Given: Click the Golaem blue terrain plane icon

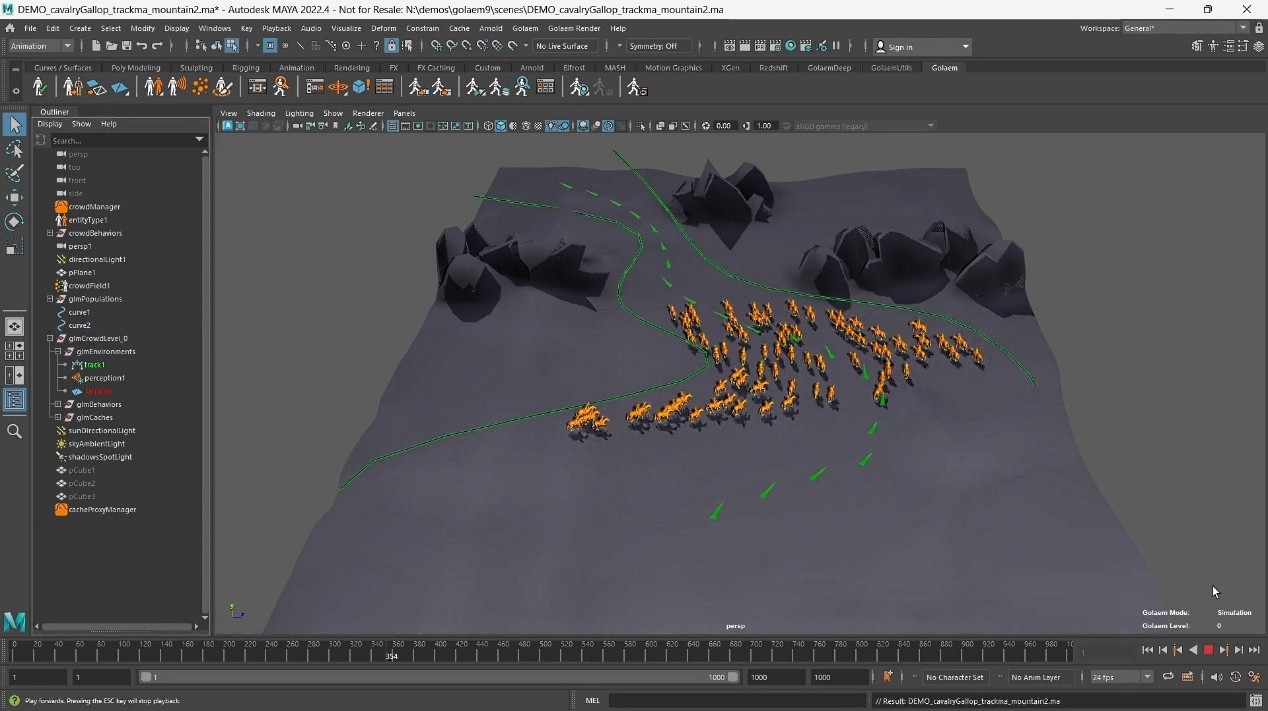Looking at the screenshot, I should click(120, 87).
